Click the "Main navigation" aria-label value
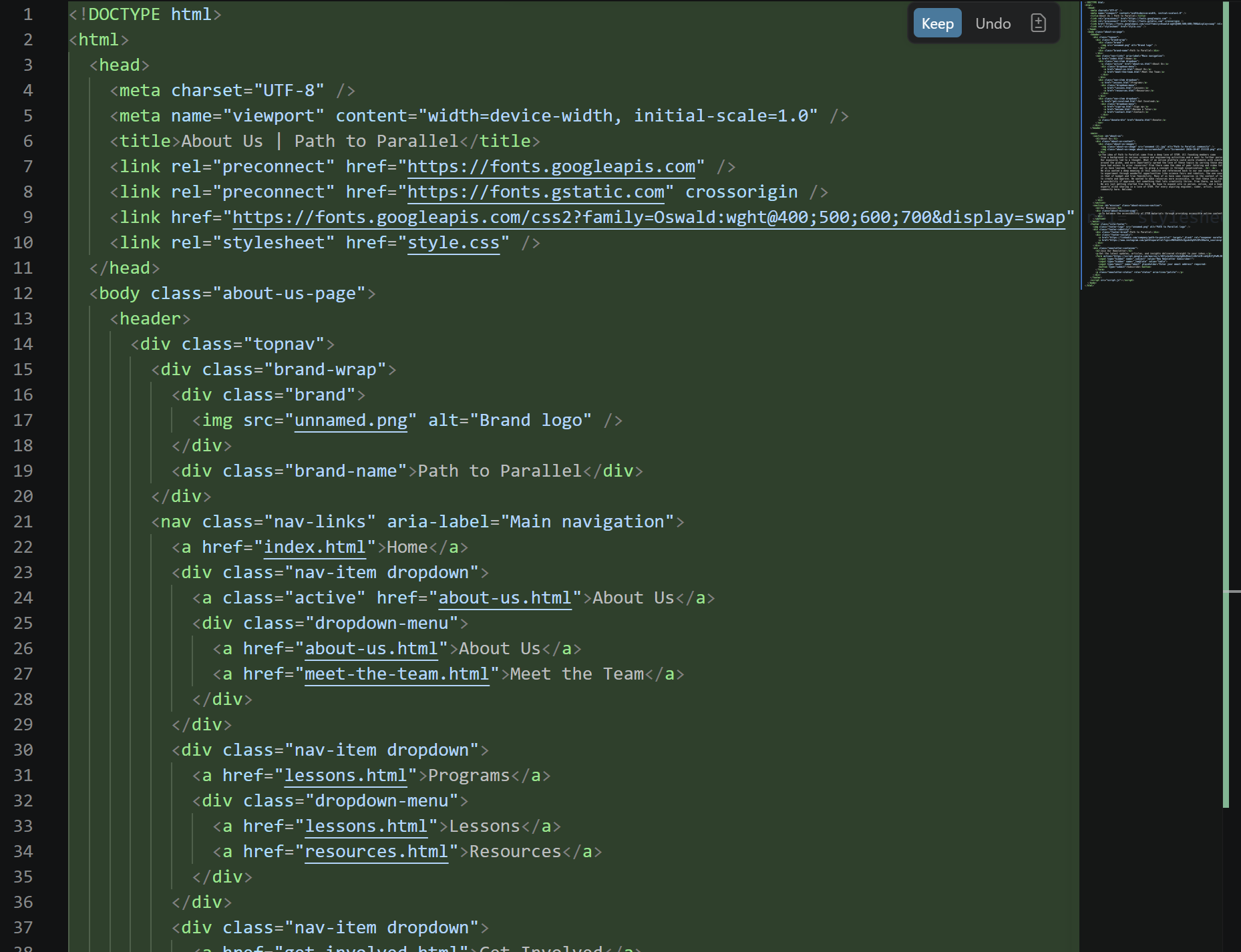The image size is (1241, 952). tap(587, 521)
